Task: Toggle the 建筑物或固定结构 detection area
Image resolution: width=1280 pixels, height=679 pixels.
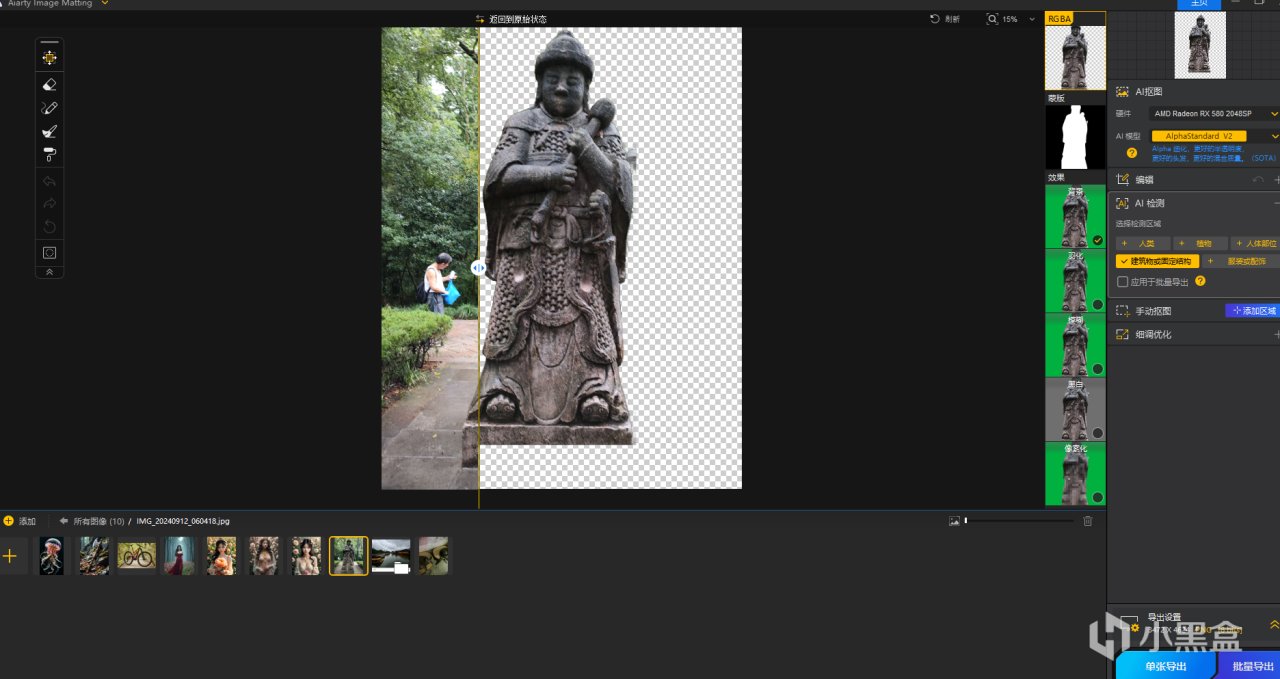Action: click(1157, 261)
